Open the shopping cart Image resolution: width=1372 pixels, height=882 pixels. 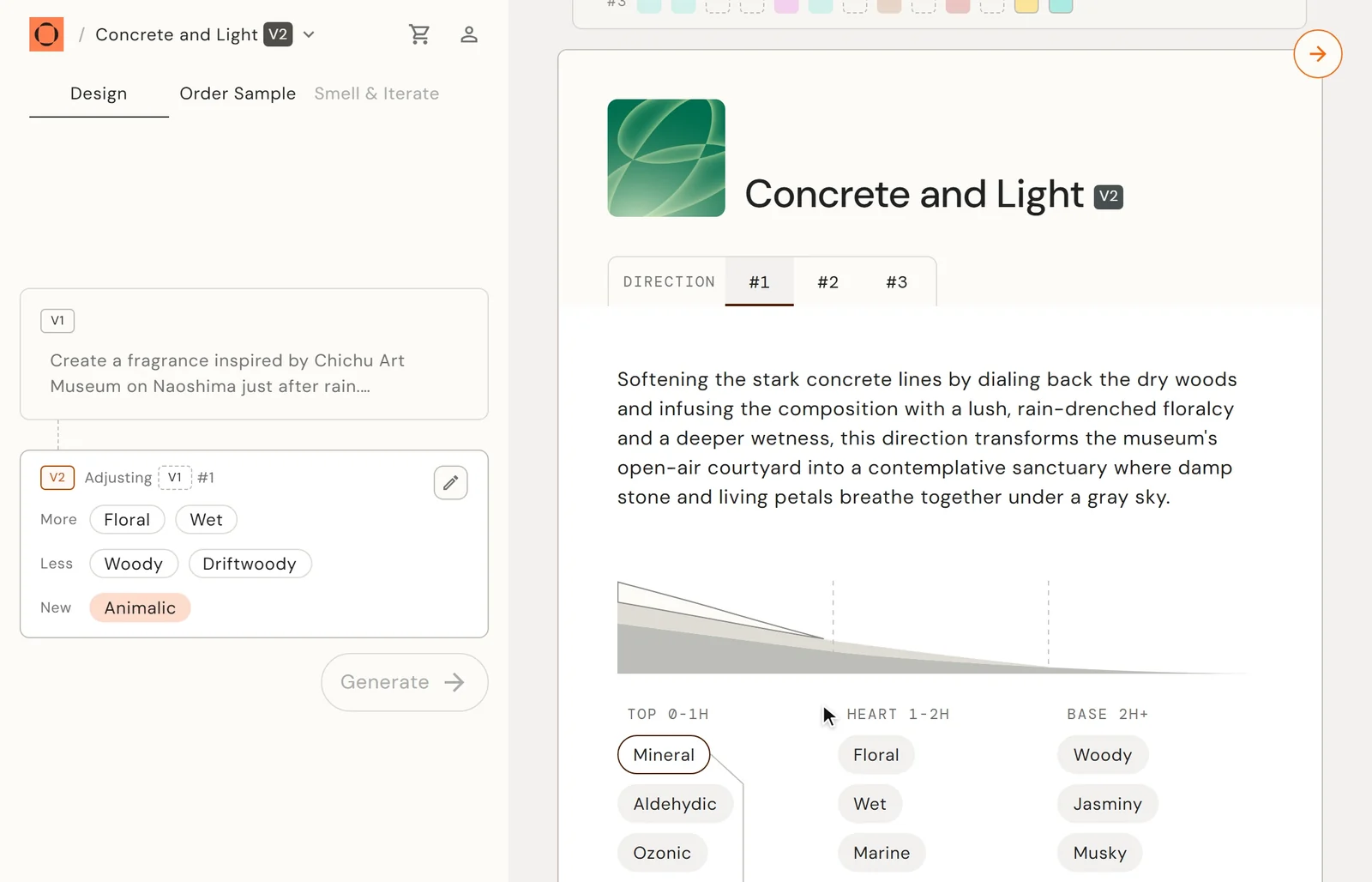coord(419,34)
